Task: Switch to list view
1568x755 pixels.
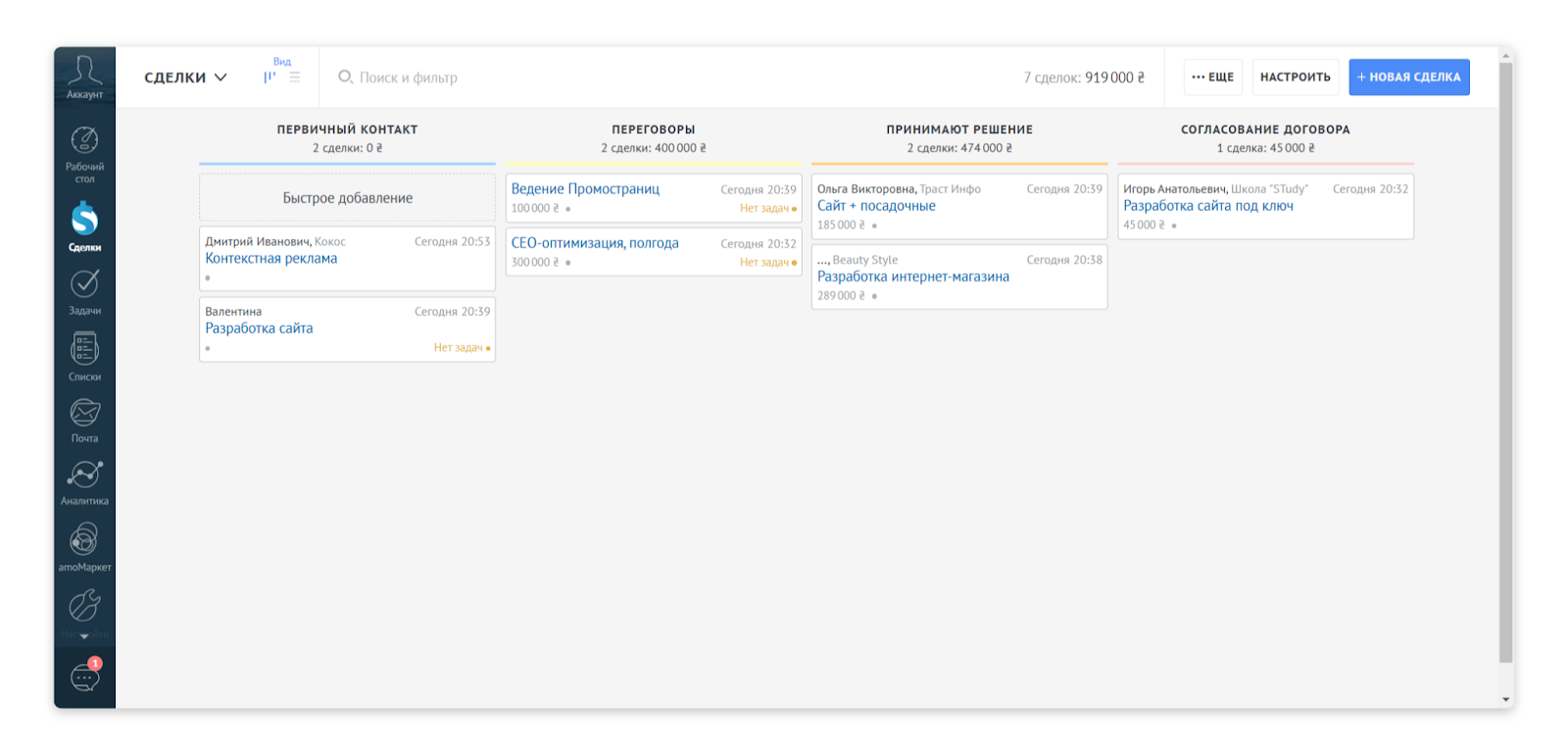Action: click(295, 77)
